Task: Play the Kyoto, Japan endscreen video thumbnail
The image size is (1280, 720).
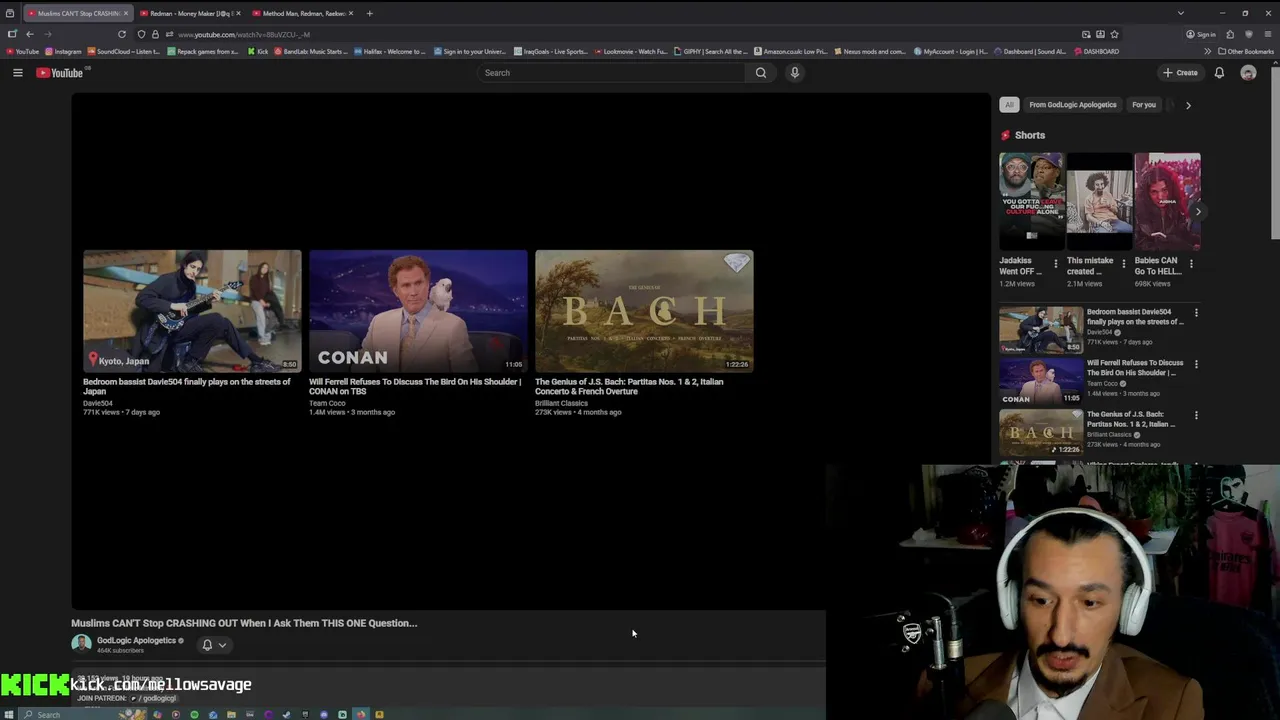Action: [192, 311]
